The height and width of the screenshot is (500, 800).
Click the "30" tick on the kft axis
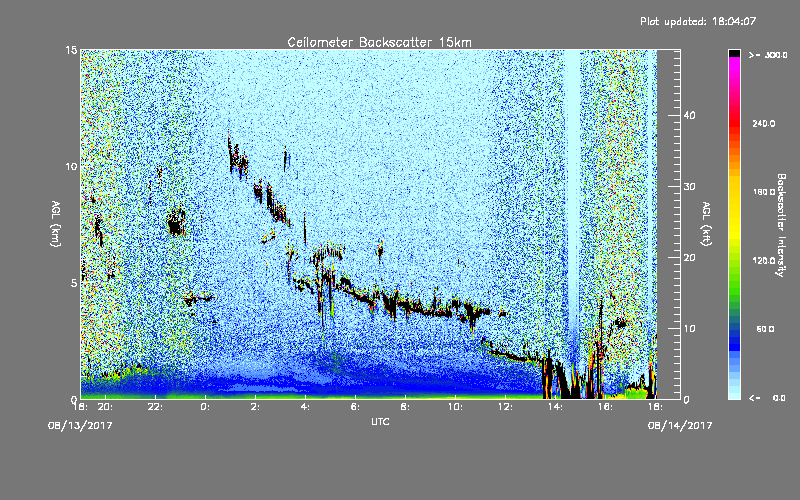(689, 187)
